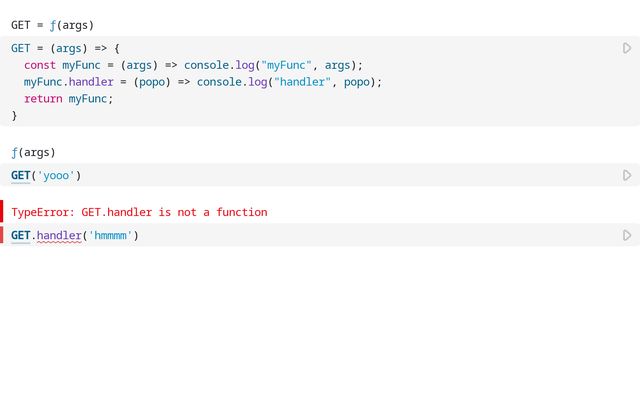Click the 'GET = (args) => {' line
The height and width of the screenshot is (400, 640).
65,48
